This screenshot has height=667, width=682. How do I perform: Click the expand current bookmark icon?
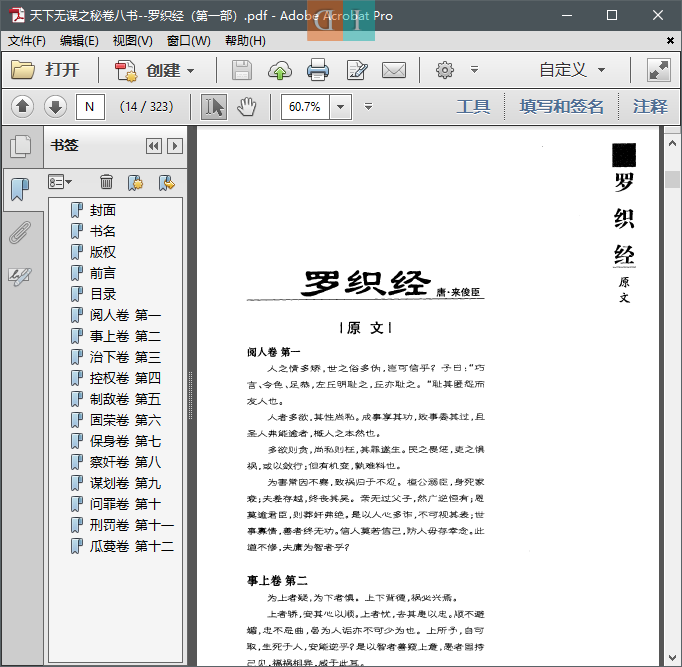click(167, 183)
